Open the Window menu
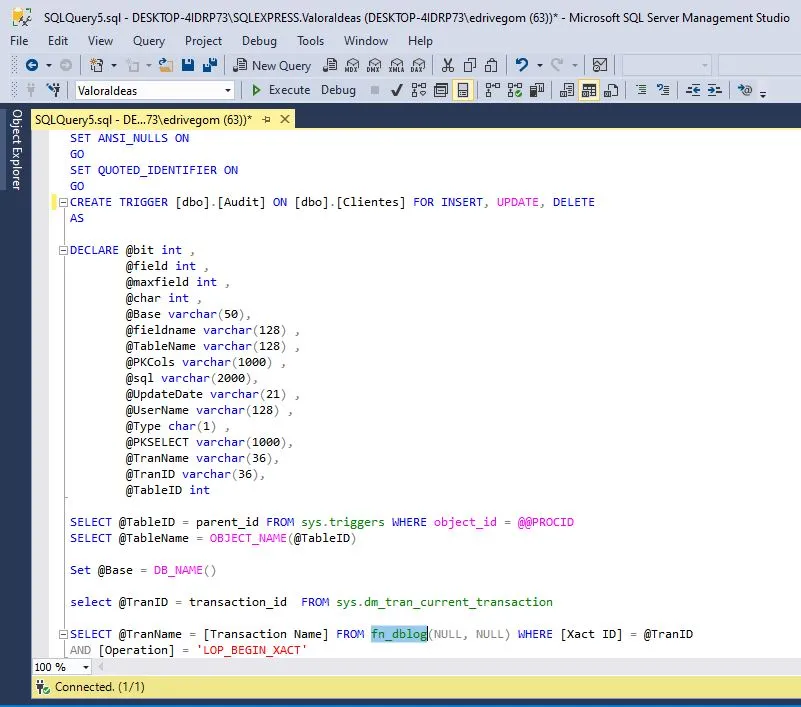 click(x=366, y=41)
